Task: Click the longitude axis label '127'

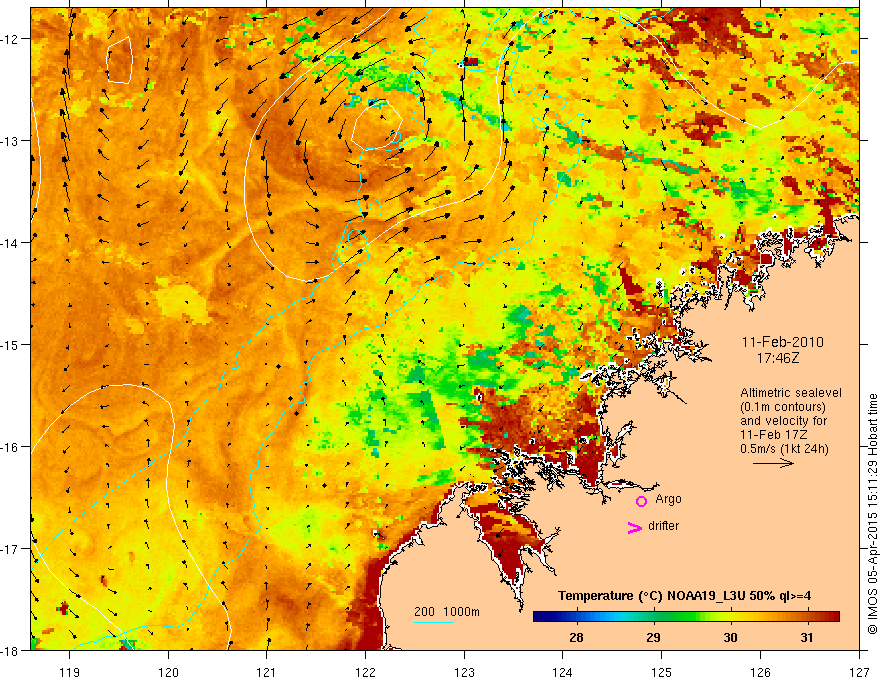Action: pos(859,672)
